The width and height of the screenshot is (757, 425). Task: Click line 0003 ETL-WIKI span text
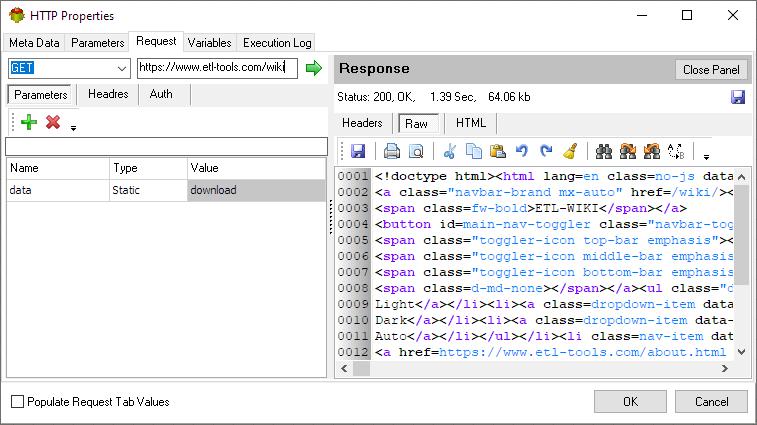tap(531, 208)
